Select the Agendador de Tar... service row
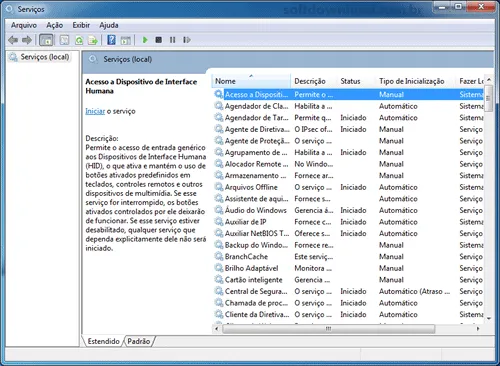The height and width of the screenshot is (366, 500). (x=349, y=118)
